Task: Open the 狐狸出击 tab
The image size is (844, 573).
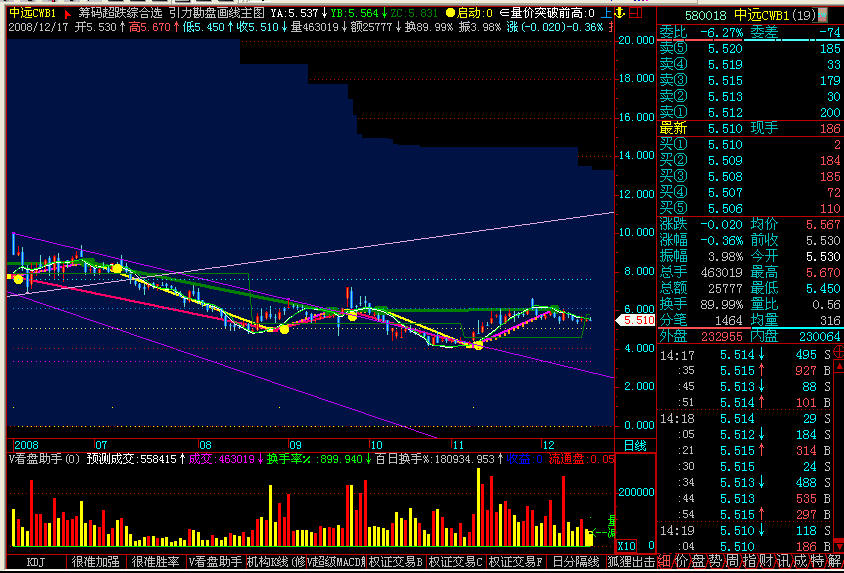Action: (631, 562)
